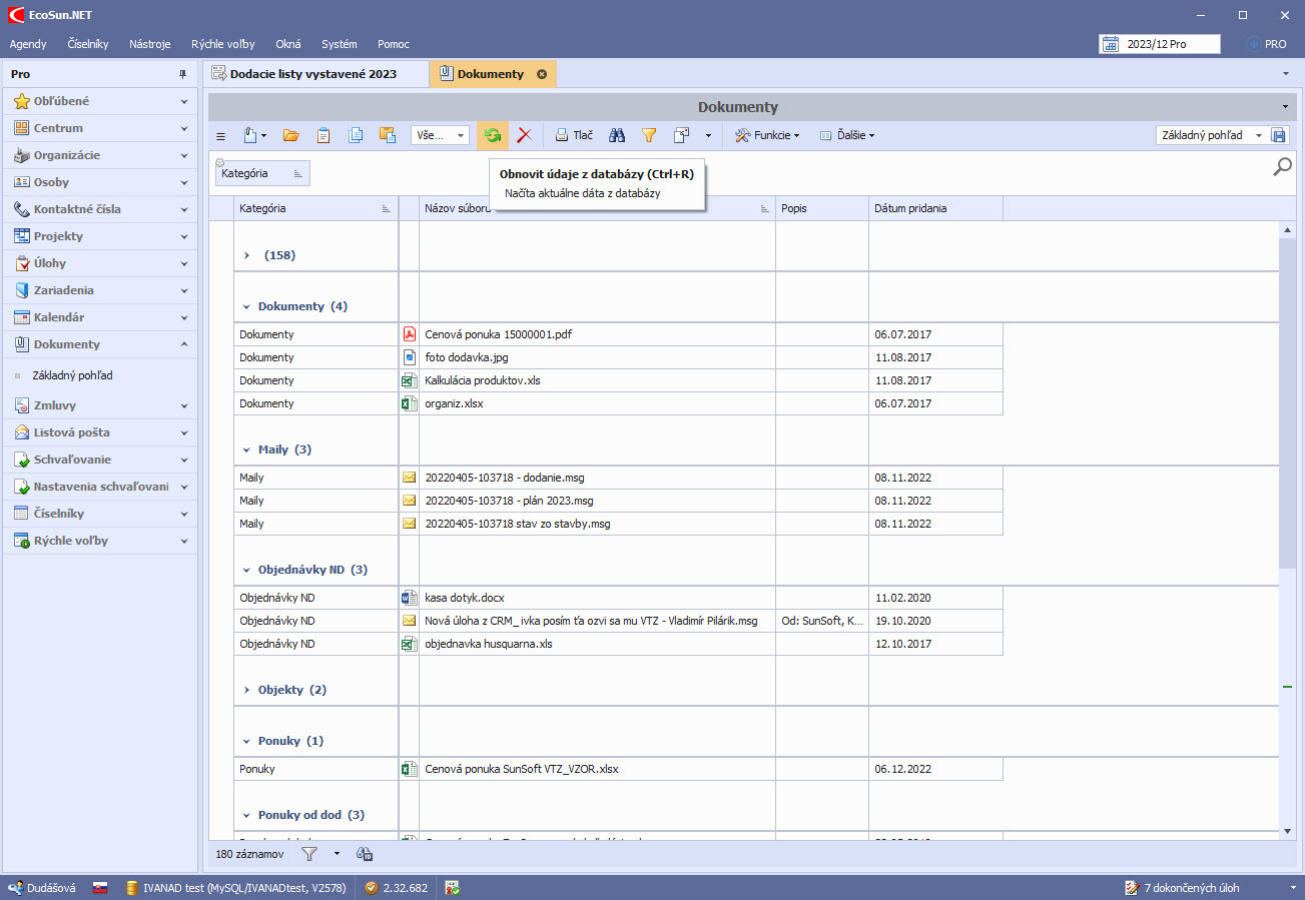Click the red delete X icon
This screenshot has width=1305, height=900.
click(523, 135)
